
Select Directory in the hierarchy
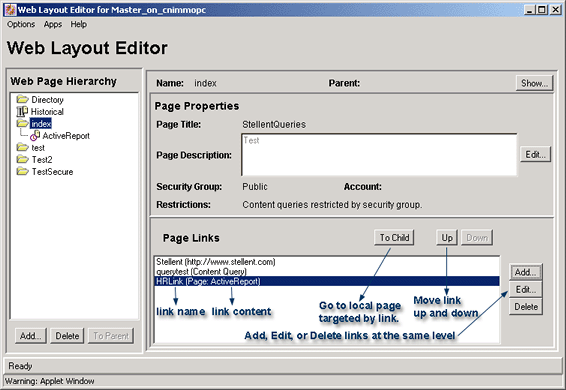click(x=47, y=100)
